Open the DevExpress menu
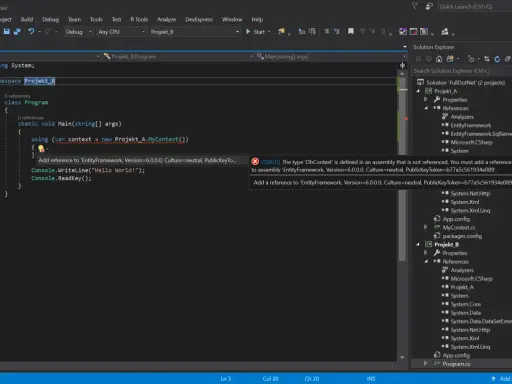Image resolution: width=512 pixels, height=384 pixels. click(199, 19)
